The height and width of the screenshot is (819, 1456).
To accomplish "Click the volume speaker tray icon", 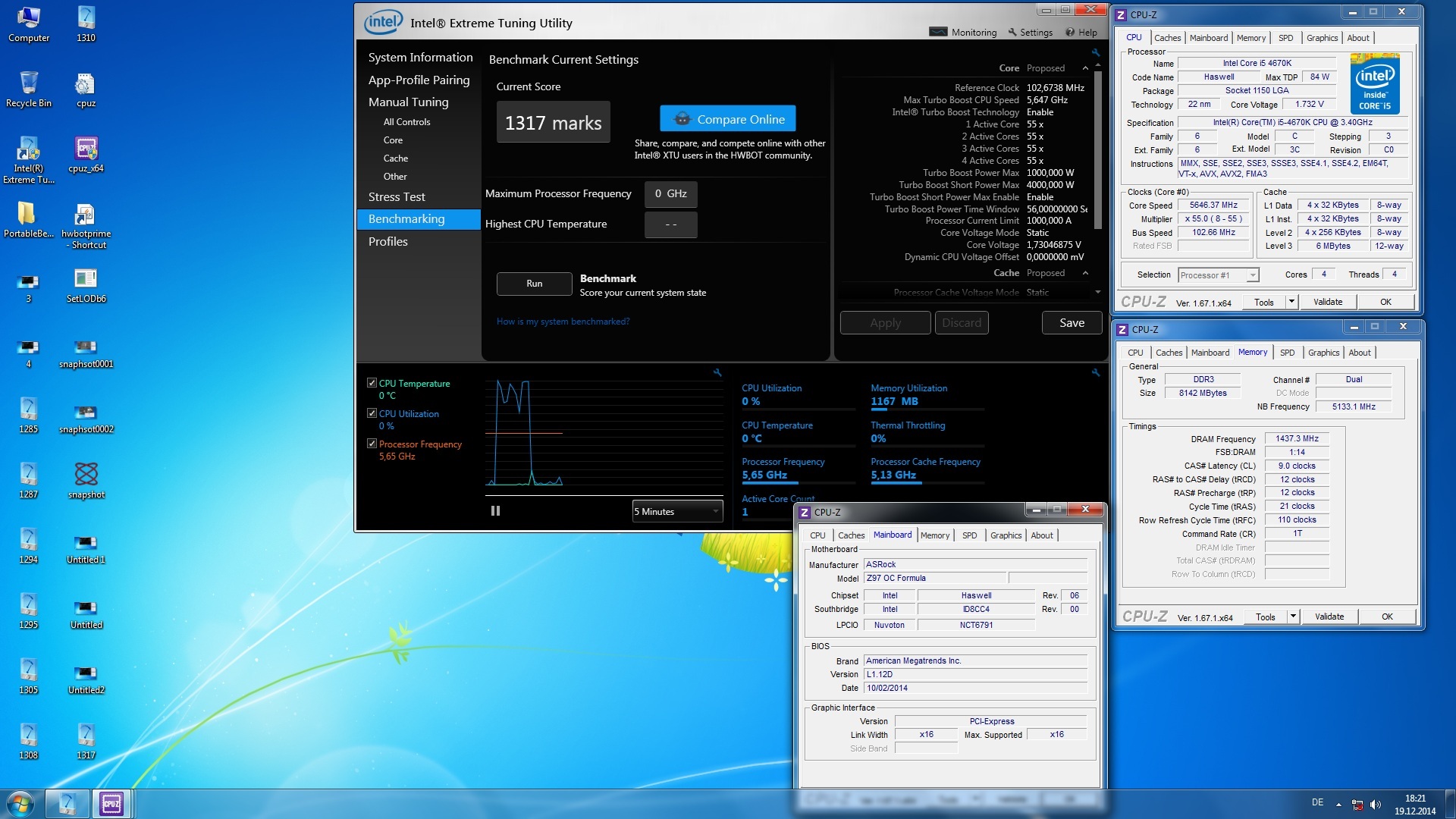I will click(1376, 804).
